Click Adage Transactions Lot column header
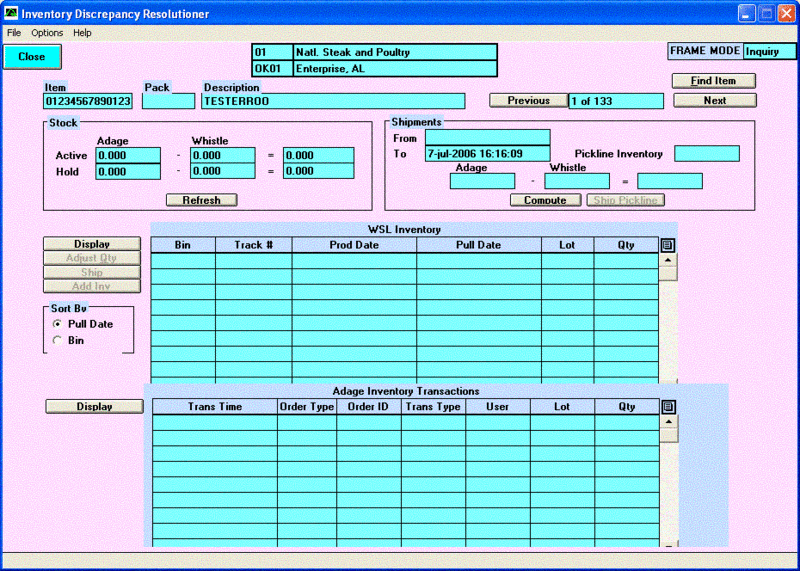 pos(562,407)
